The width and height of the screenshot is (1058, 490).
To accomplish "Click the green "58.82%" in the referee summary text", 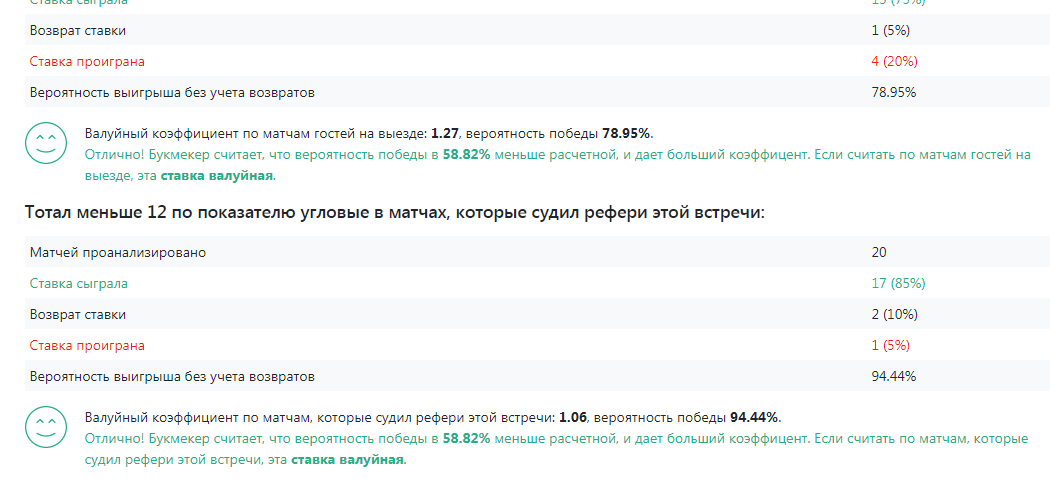I will (466, 438).
